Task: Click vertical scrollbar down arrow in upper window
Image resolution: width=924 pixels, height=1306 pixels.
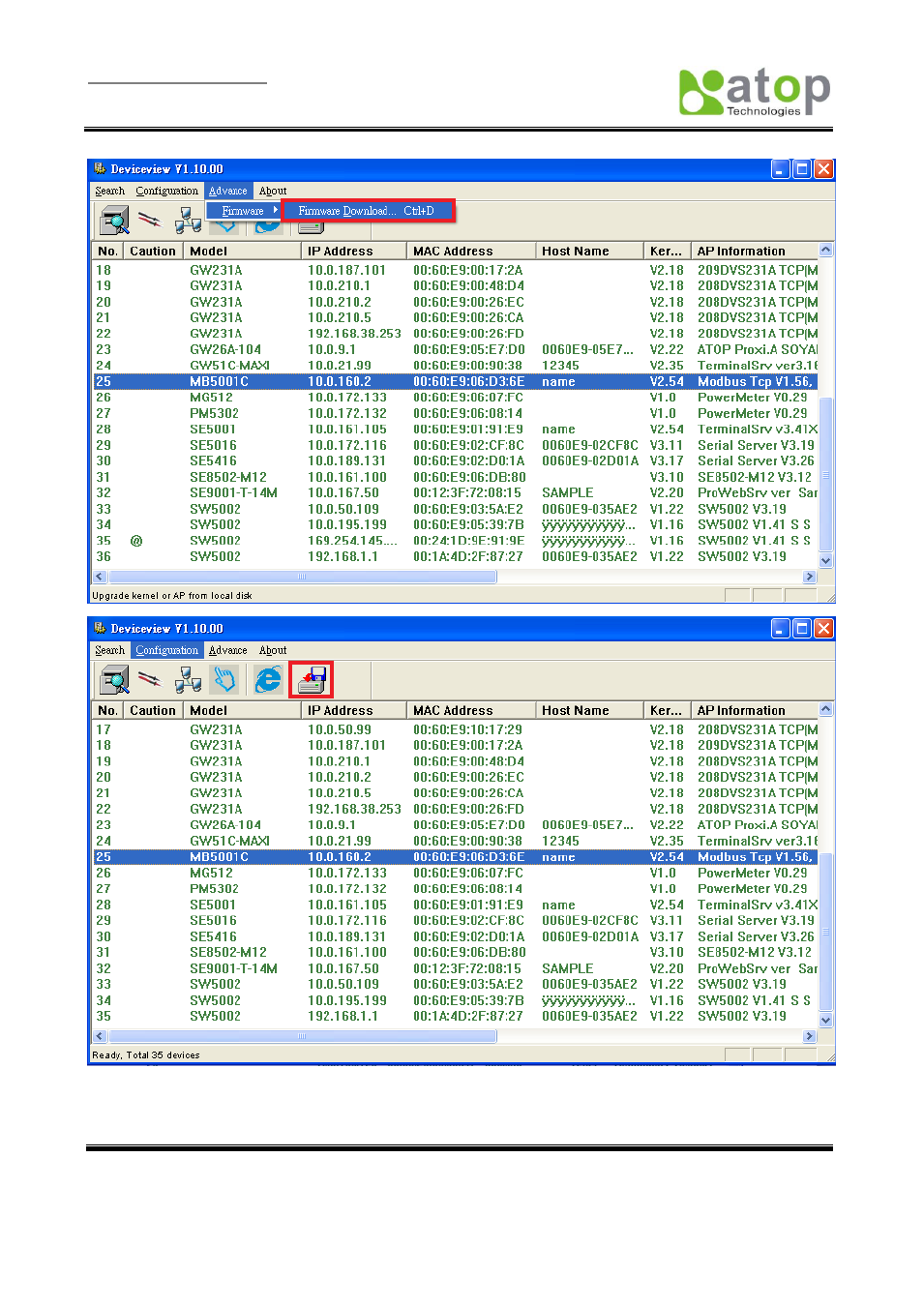Action: [x=825, y=560]
